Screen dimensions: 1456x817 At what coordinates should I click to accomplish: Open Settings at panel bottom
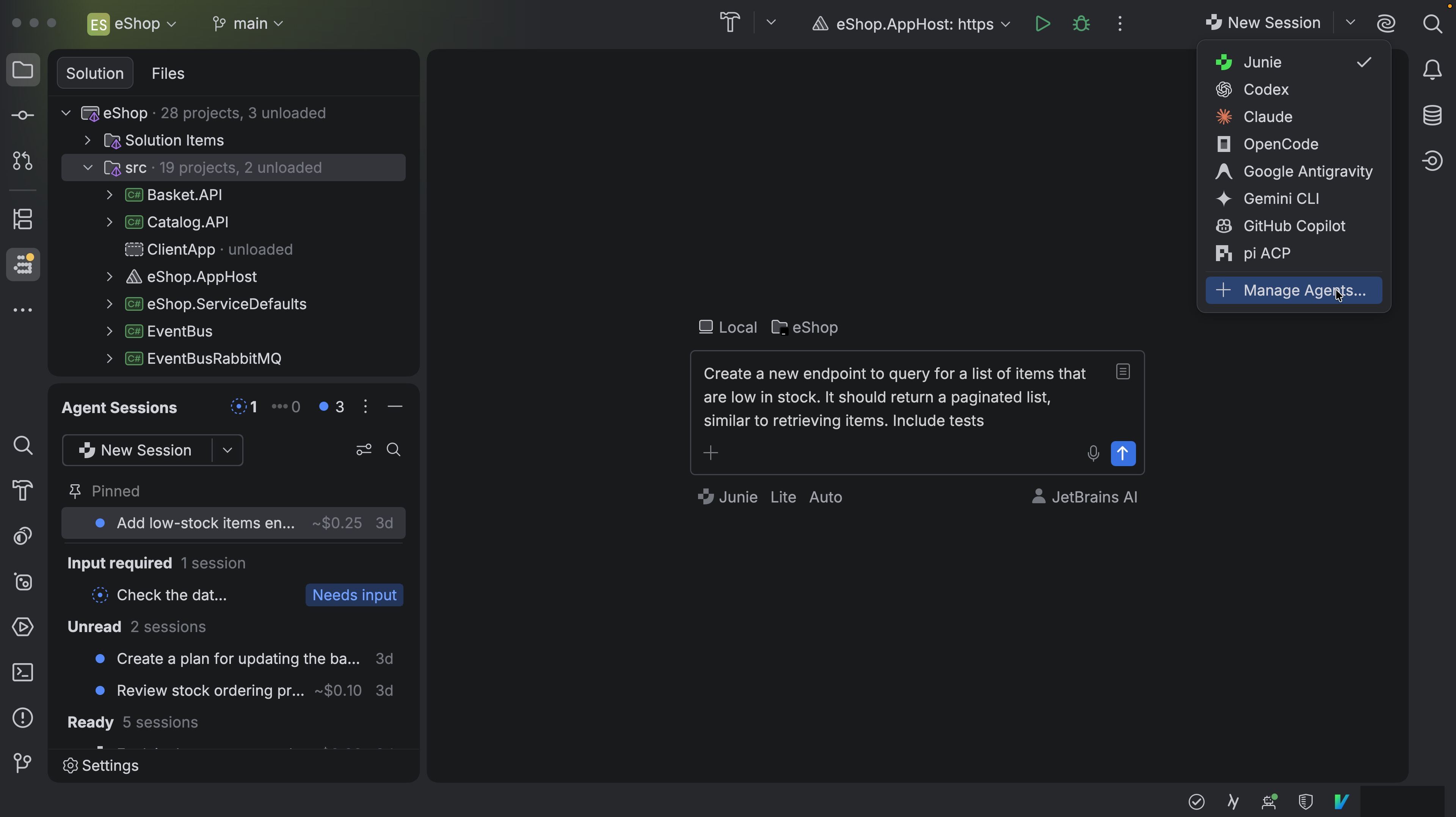click(100, 765)
